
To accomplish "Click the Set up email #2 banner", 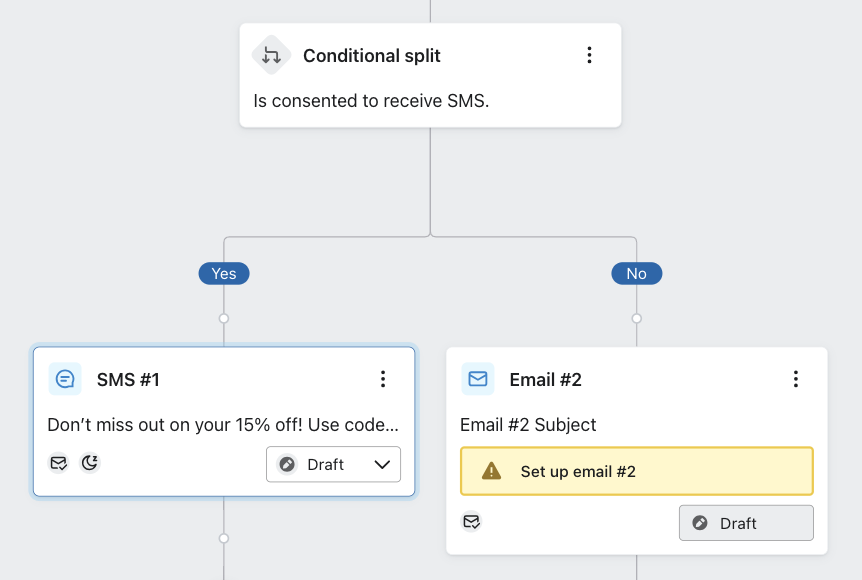I will click(636, 470).
